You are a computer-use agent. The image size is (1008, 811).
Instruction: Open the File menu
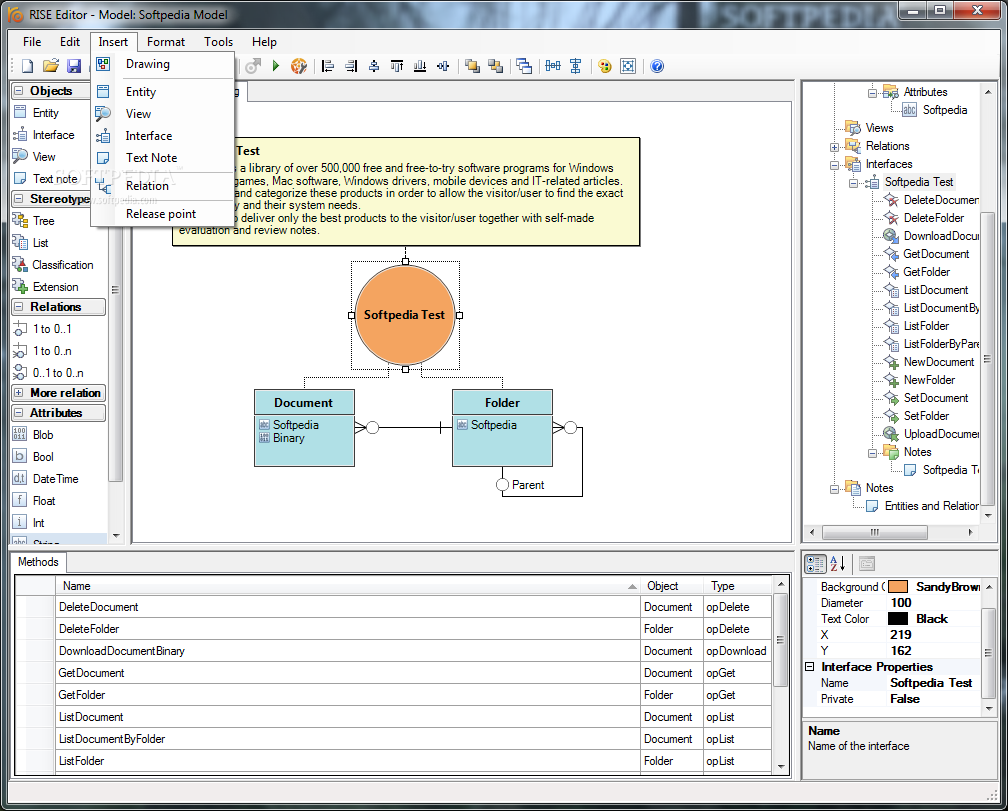tap(32, 42)
